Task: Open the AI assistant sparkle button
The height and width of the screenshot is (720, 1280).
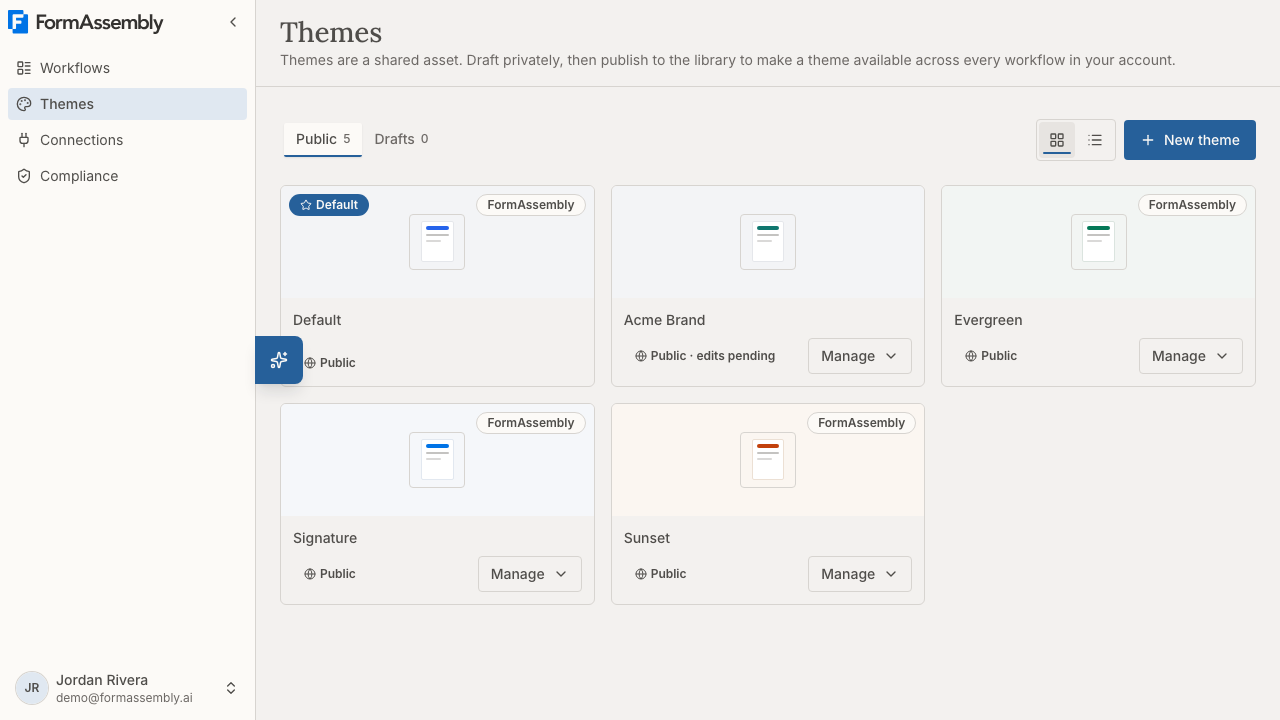Action: pos(279,360)
